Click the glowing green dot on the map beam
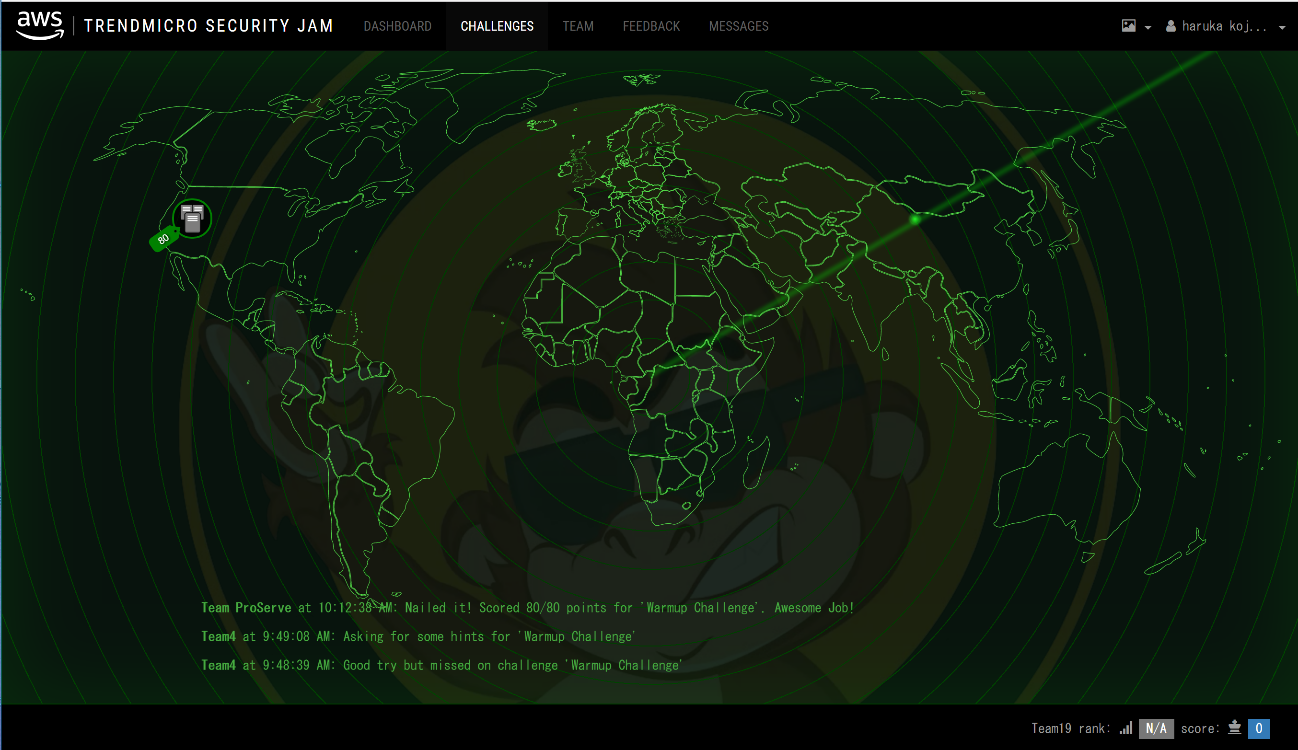This screenshot has height=750, width=1298. 915,218
